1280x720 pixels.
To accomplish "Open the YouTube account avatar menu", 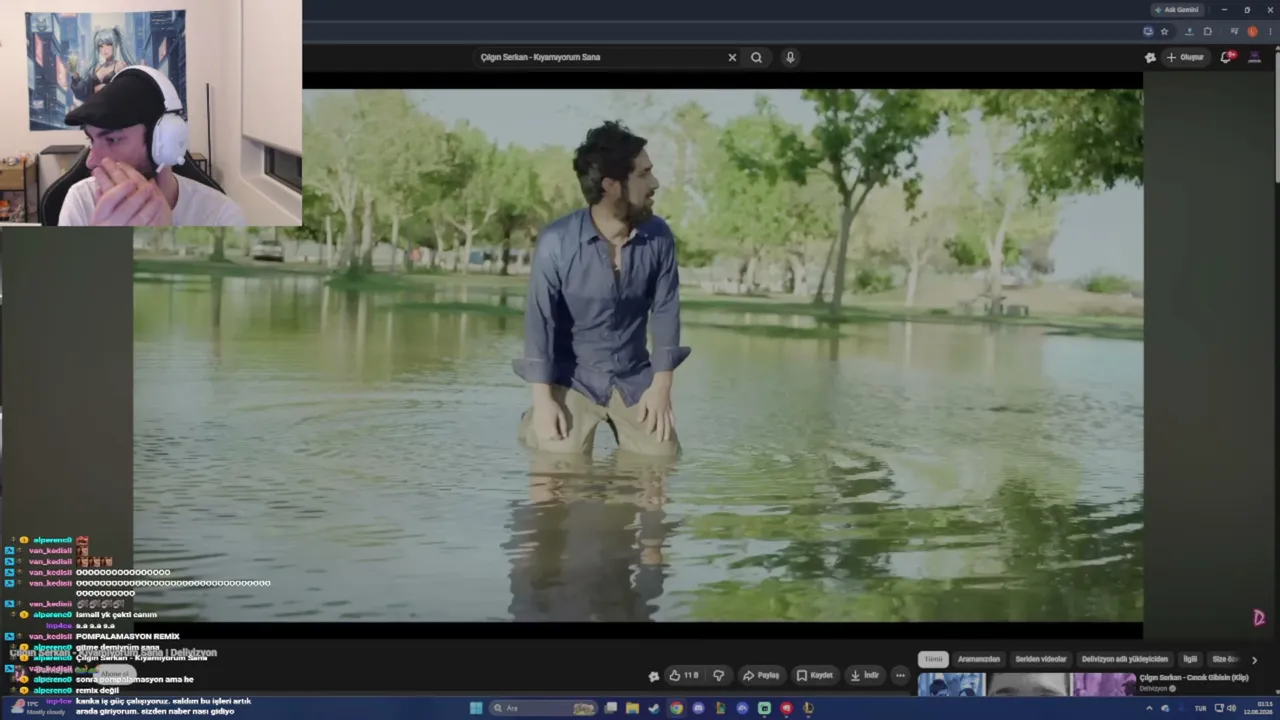I will click(1255, 57).
